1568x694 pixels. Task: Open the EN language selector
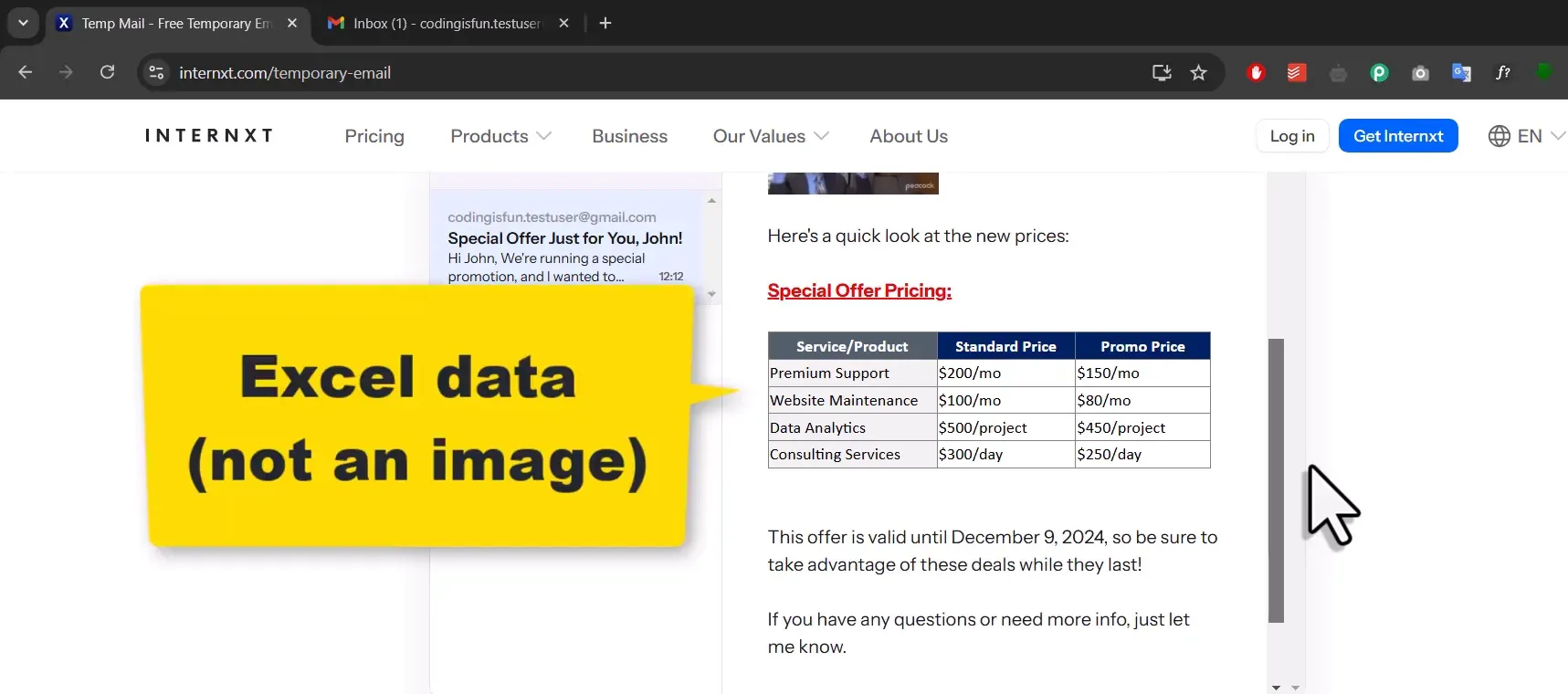1527,136
